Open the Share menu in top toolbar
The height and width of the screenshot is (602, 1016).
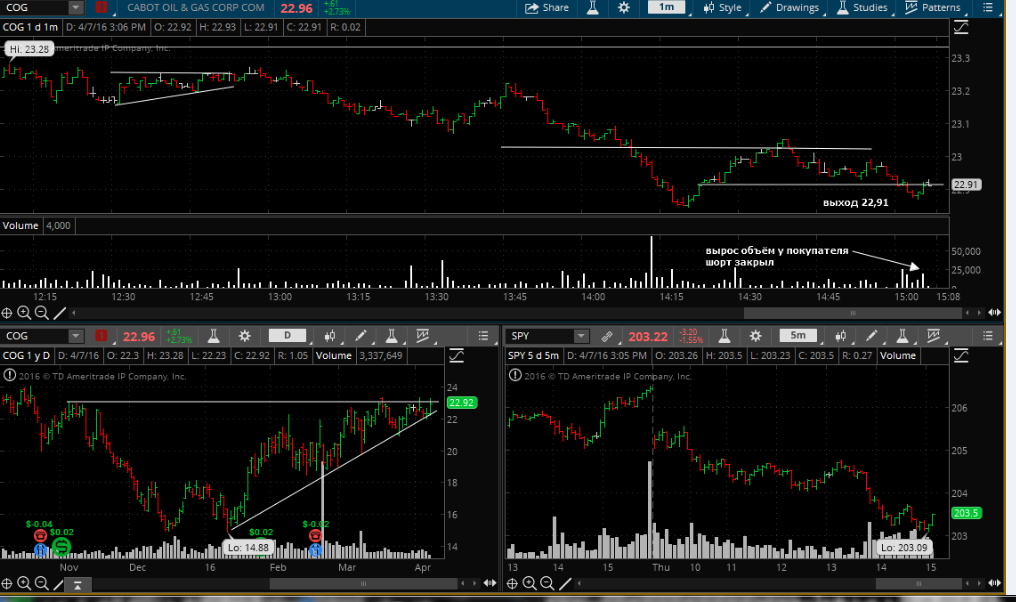(x=546, y=8)
